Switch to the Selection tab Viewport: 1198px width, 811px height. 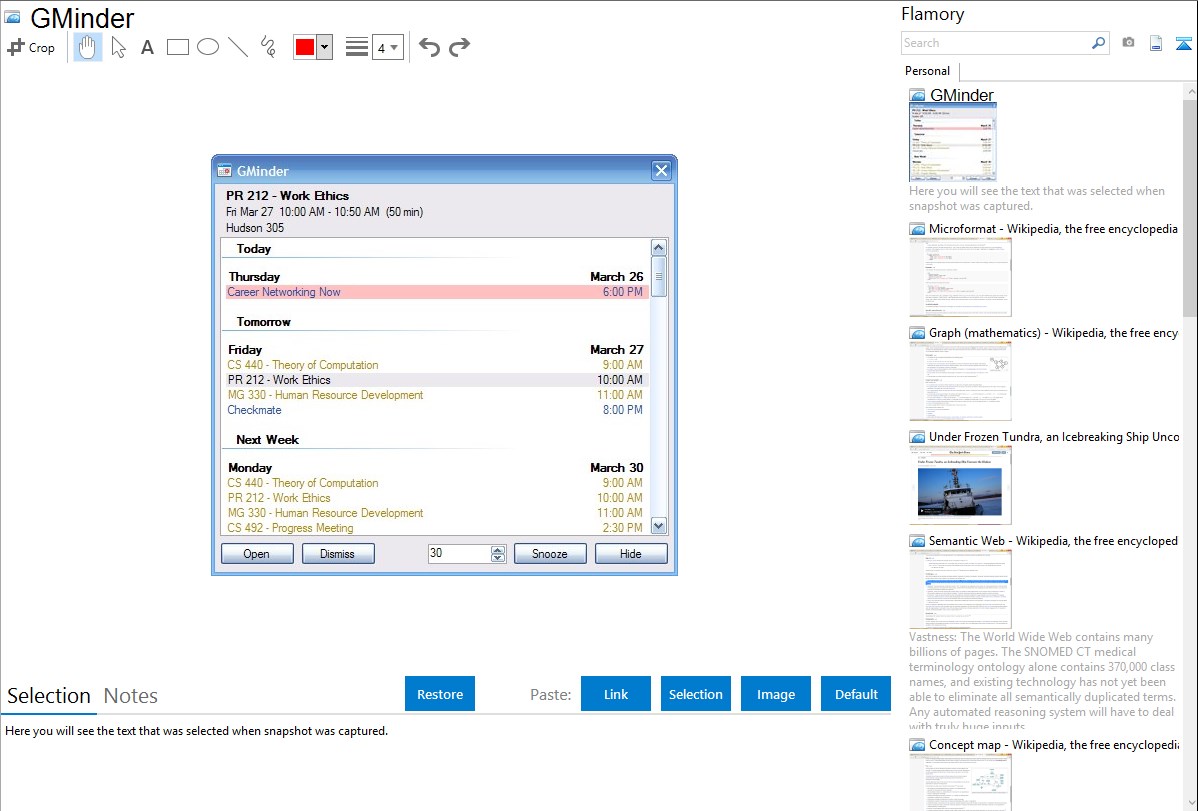click(x=49, y=696)
